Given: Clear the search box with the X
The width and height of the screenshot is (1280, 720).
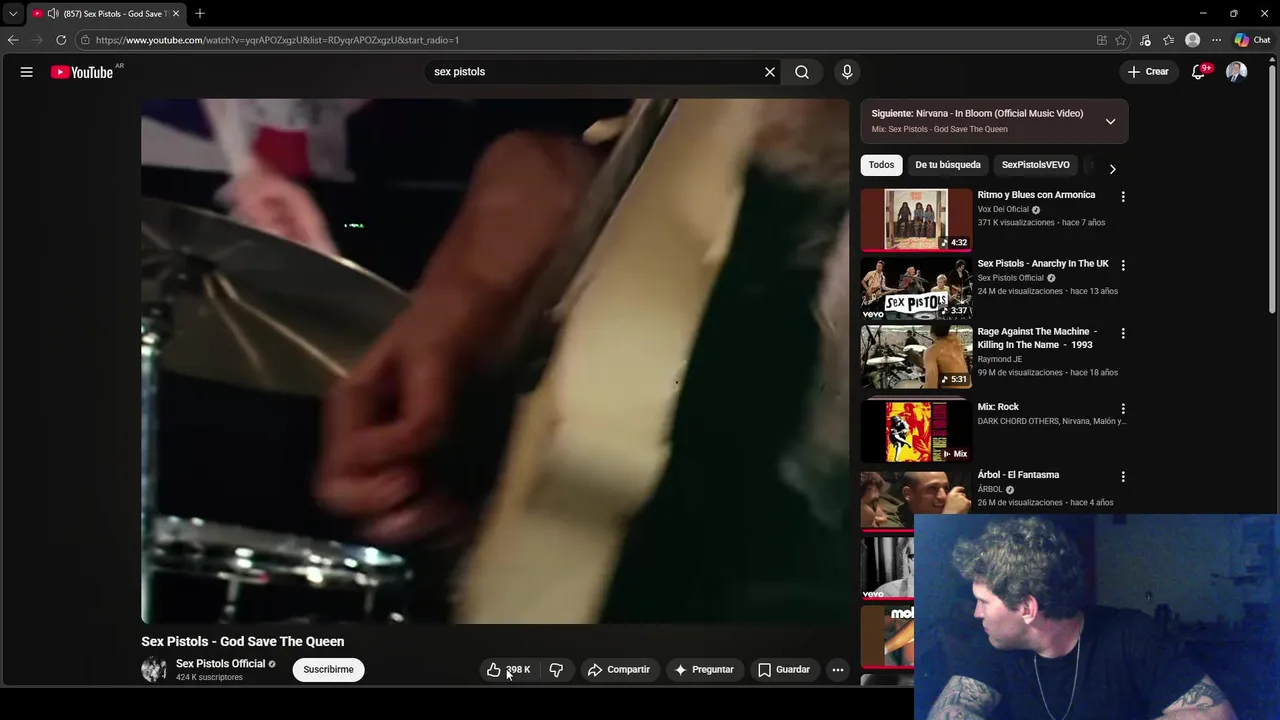Looking at the screenshot, I should (770, 72).
